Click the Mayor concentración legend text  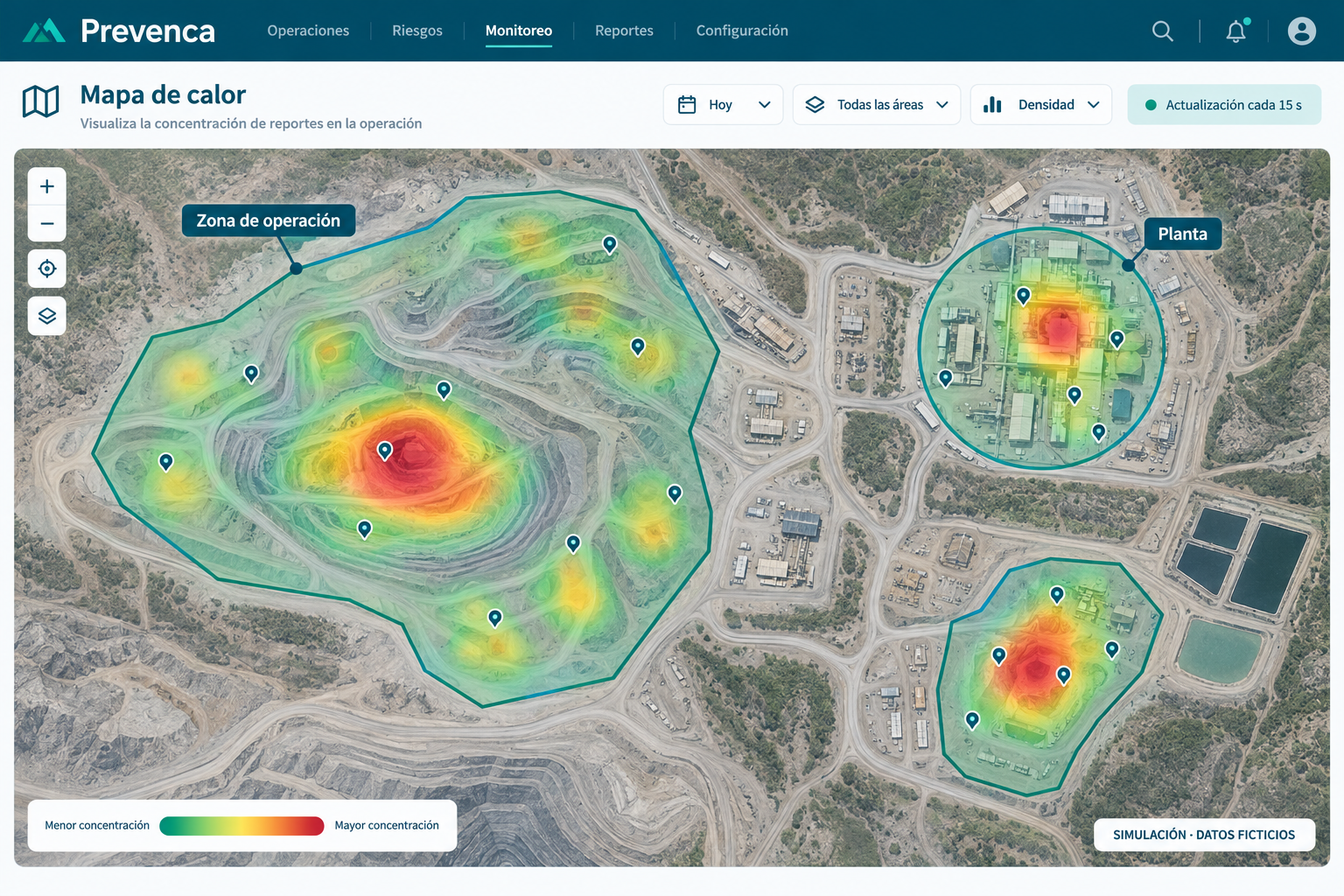387,825
